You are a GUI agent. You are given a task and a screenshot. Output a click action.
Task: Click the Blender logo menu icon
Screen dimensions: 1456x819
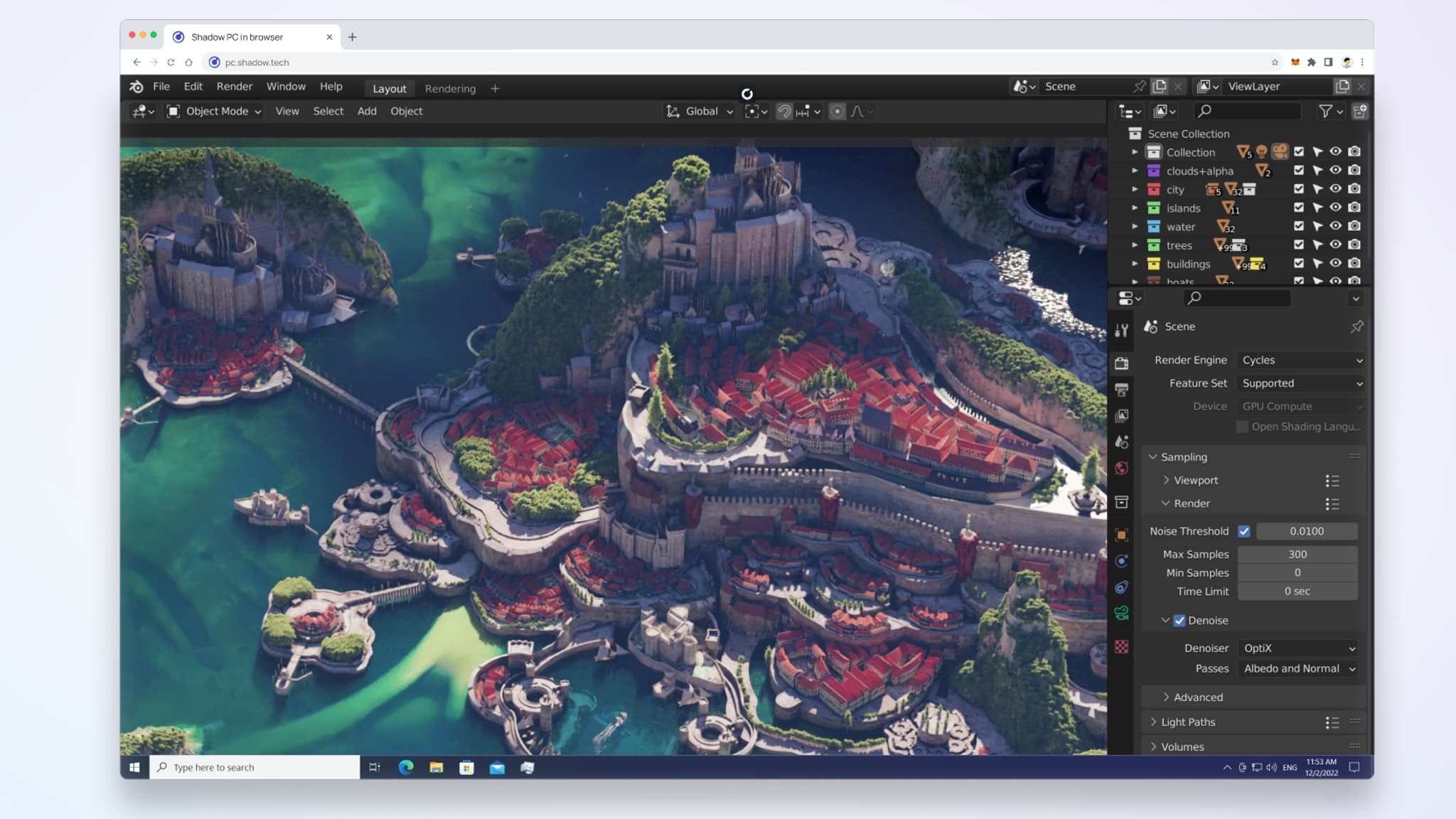point(136,87)
